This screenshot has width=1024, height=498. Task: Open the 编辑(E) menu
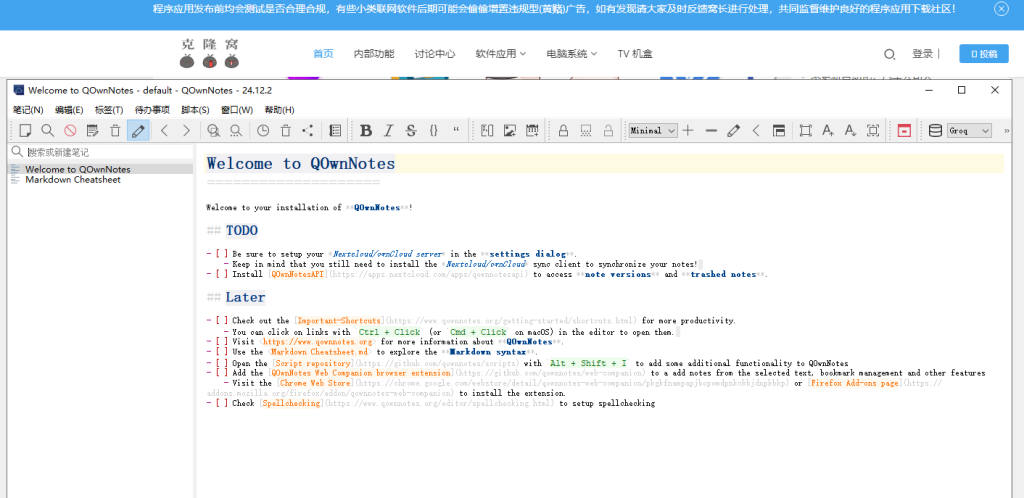[69, 110]
